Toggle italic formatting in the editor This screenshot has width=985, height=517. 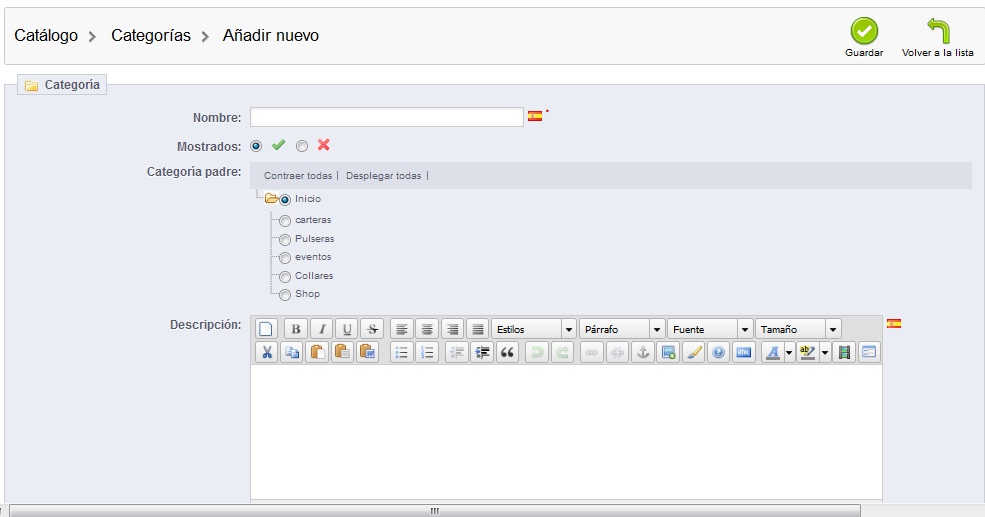[322, 329]
